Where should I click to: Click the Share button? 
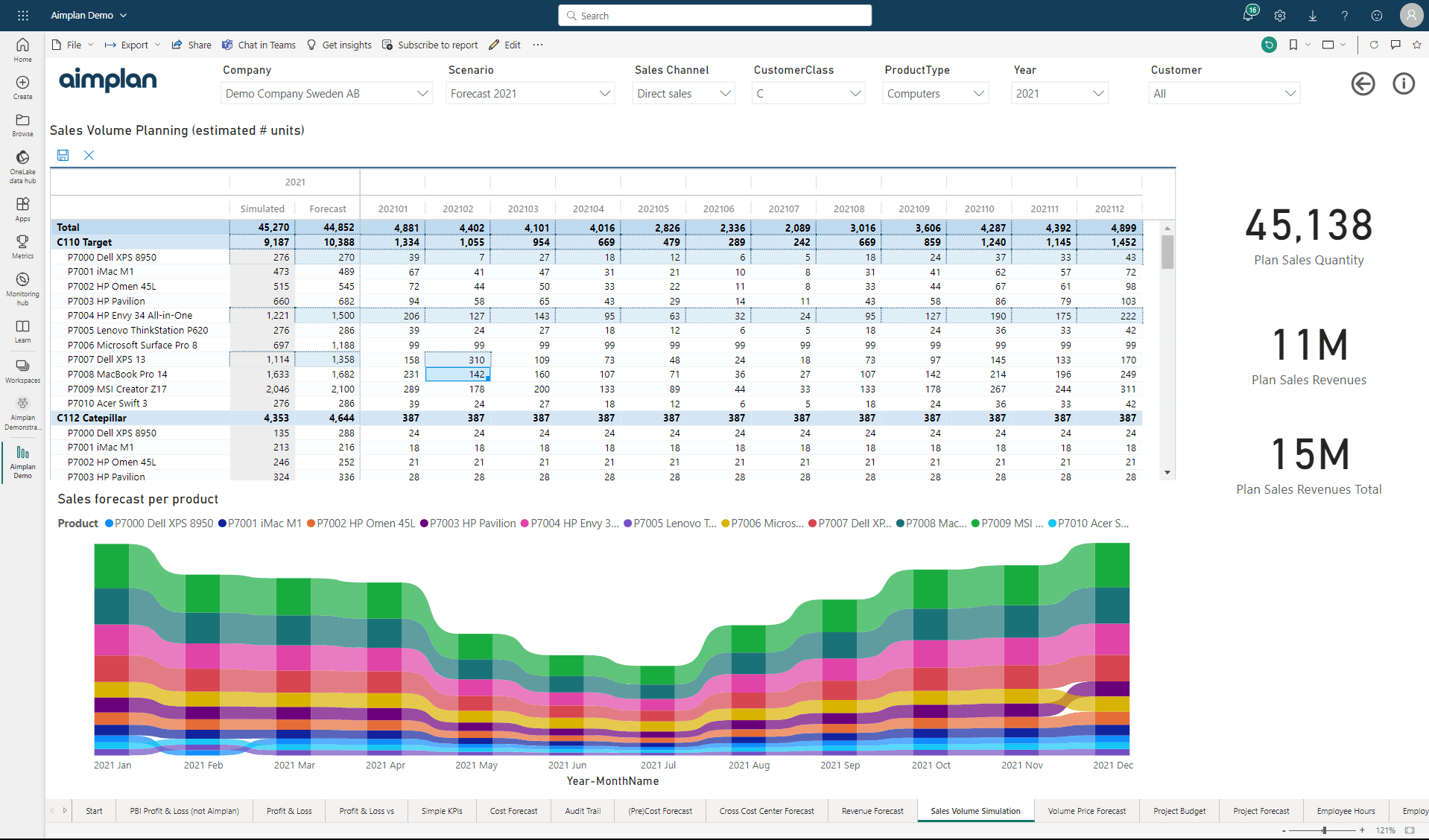tap(191, 45)
